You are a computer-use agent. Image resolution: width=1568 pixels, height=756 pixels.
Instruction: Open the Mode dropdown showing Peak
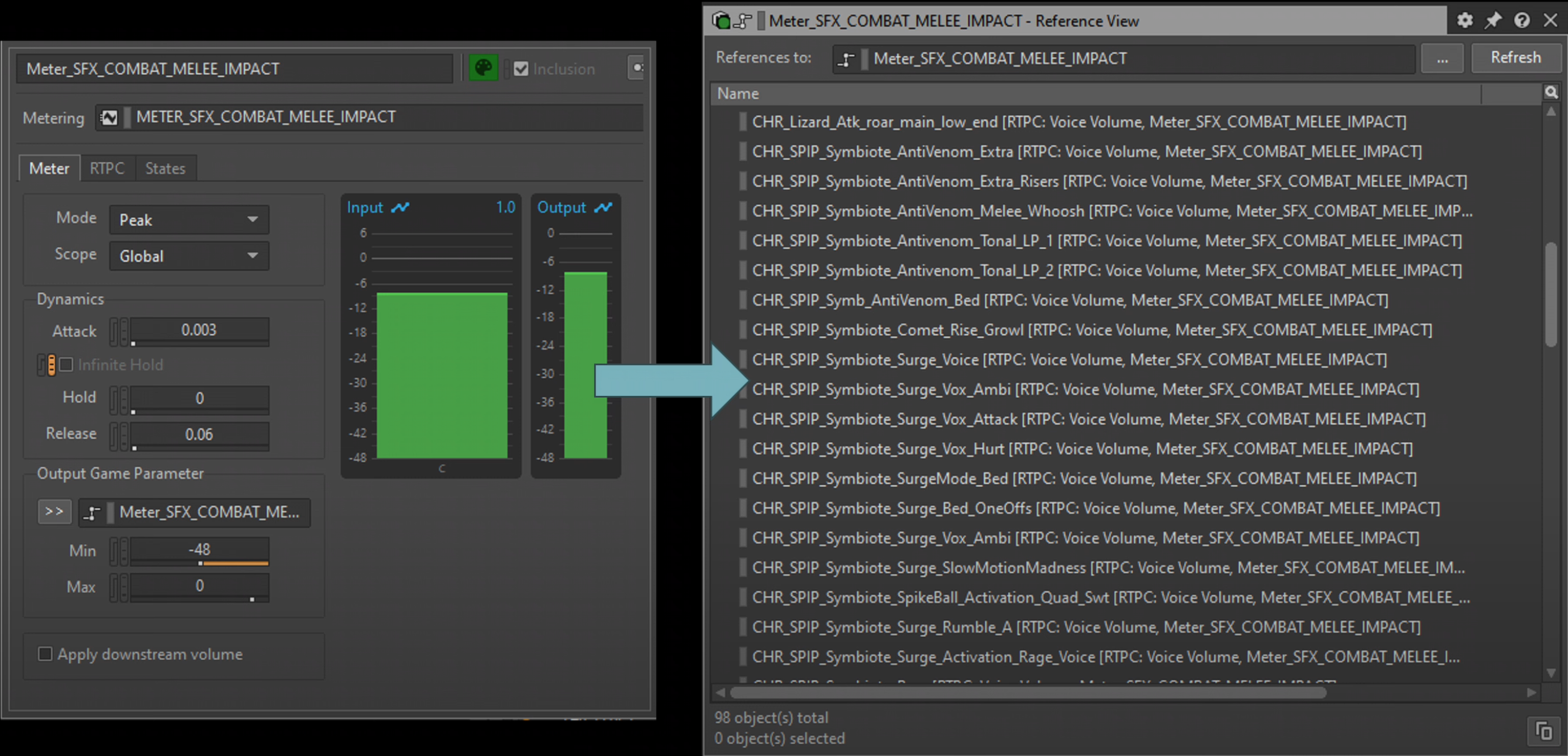pyautogui.click(x=189, y=220)
